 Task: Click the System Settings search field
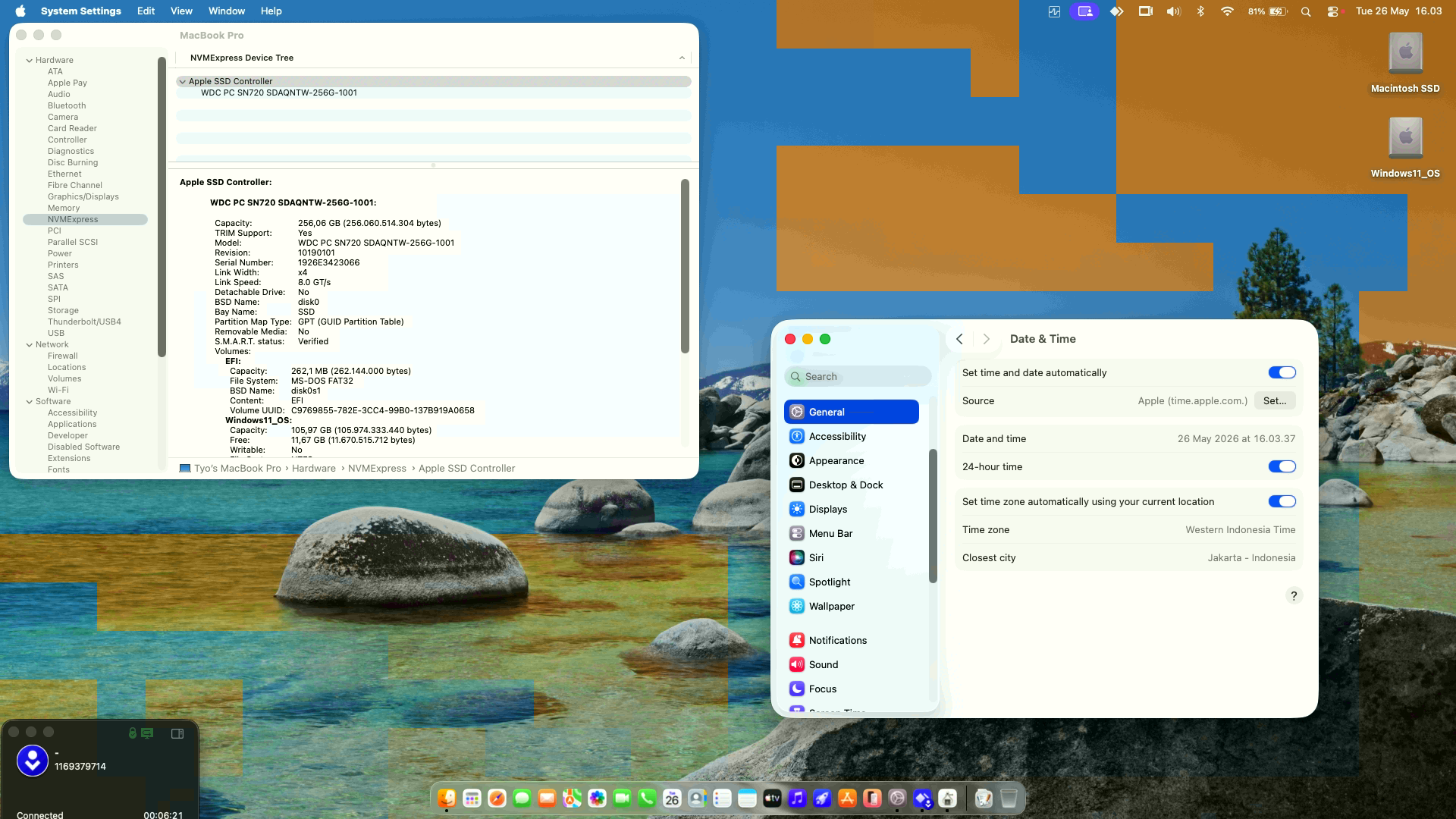pyautogui.click(x=858, y=376)
